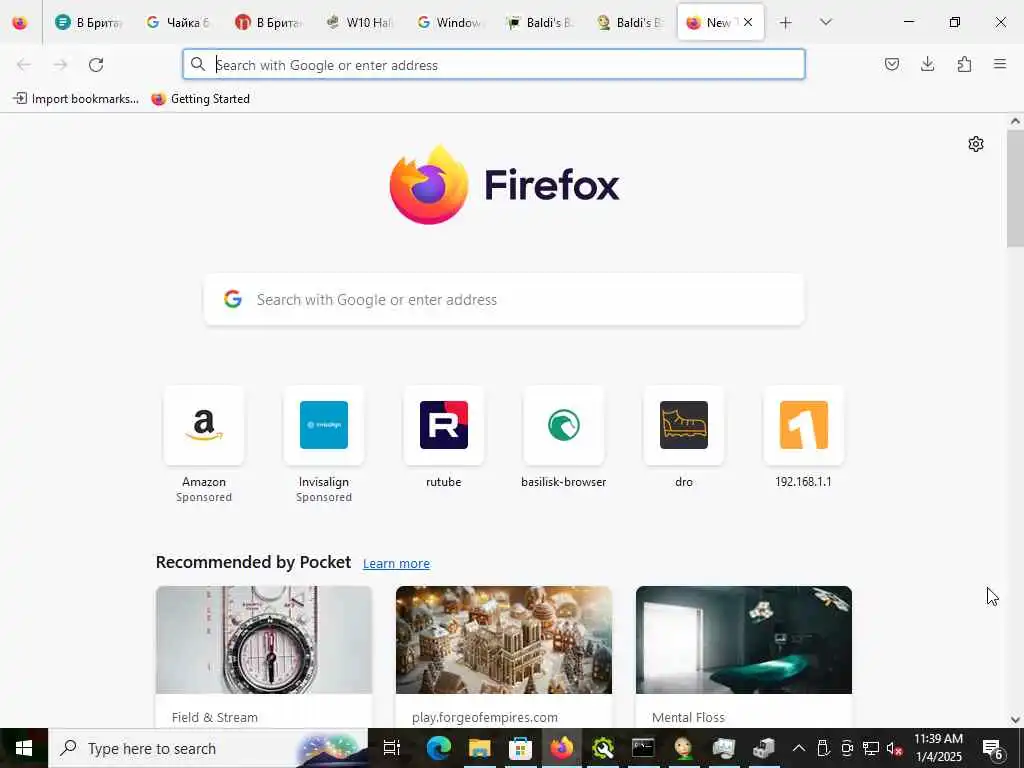Viewport: 1024px width, 768px height.
Task: Go forward one page
Action: 60,65
